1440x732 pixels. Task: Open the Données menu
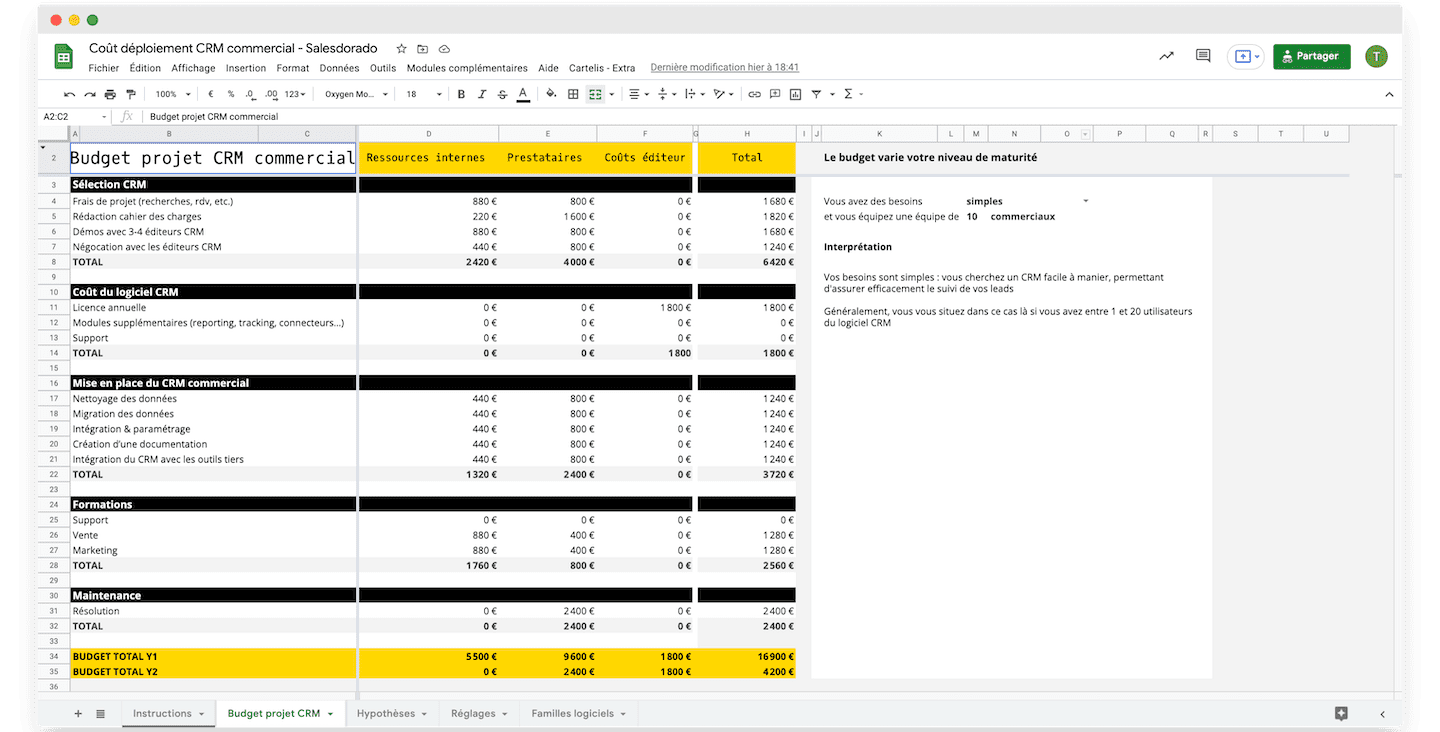(x=340, y=68)
